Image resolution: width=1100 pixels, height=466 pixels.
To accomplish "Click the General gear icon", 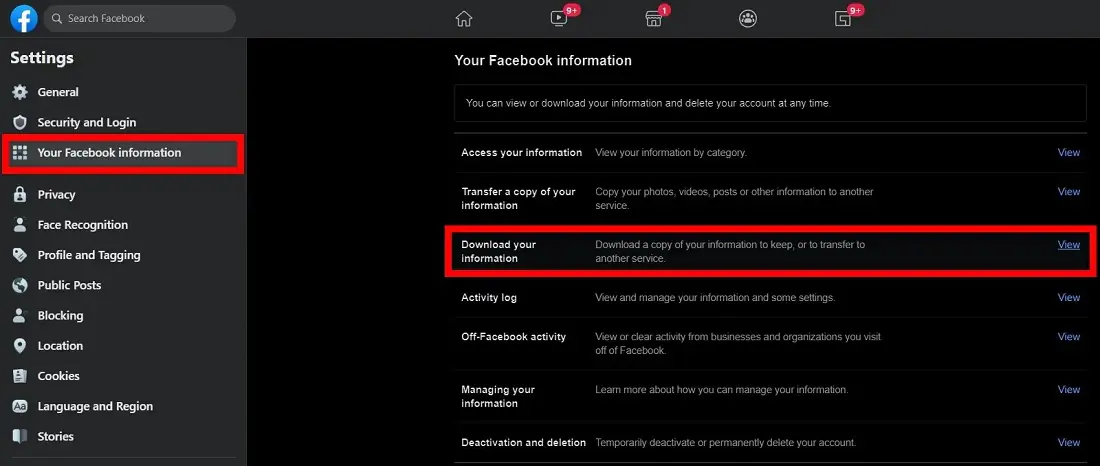I will (x=19, y=92).
